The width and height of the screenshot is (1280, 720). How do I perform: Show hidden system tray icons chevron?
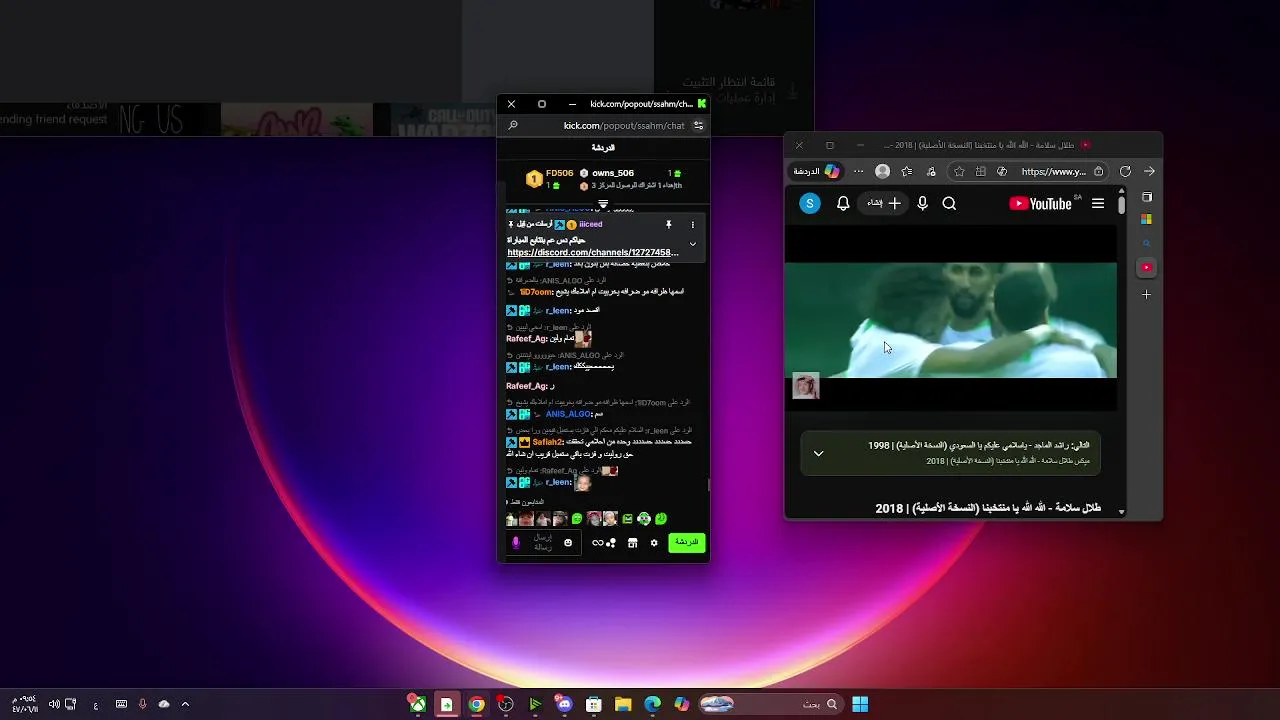pyautogui.click(x=185, y=704)
